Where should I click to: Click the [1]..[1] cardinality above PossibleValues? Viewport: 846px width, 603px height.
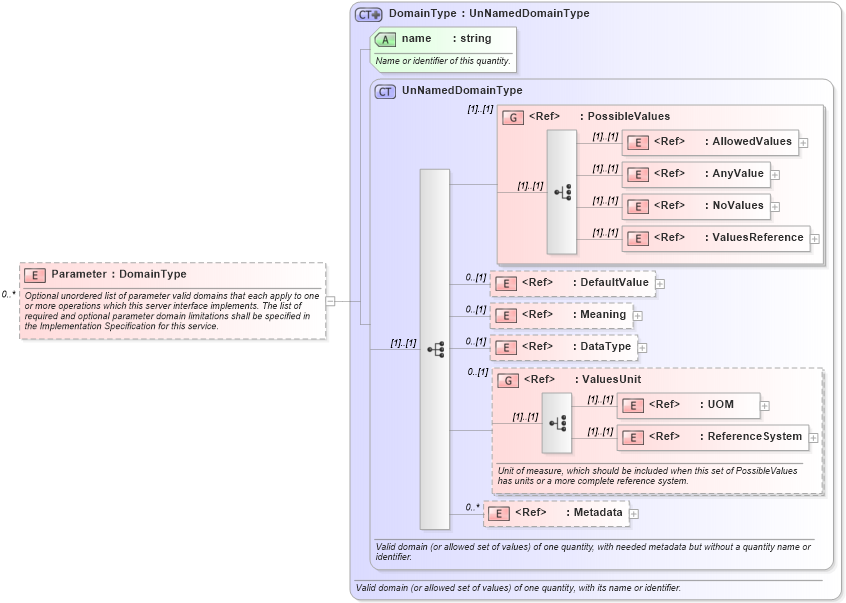click(x=480, y=109)
